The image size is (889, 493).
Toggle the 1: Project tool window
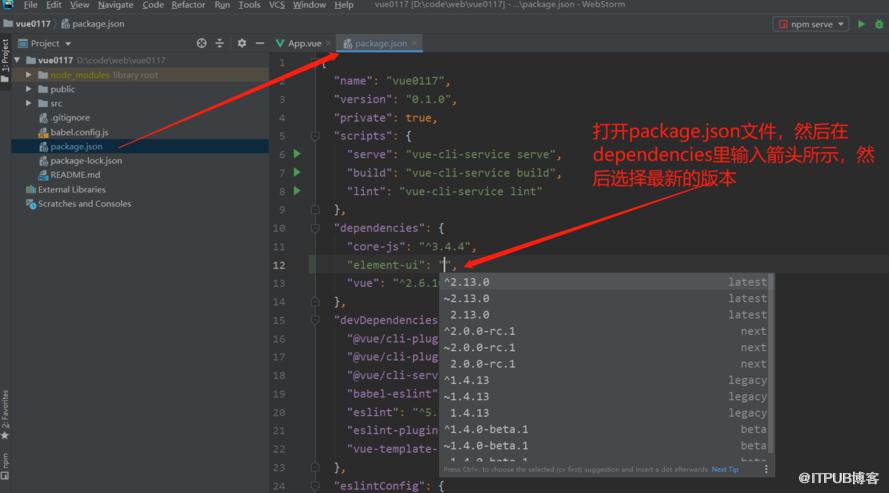pyautogui.click(x=5, y=60)
